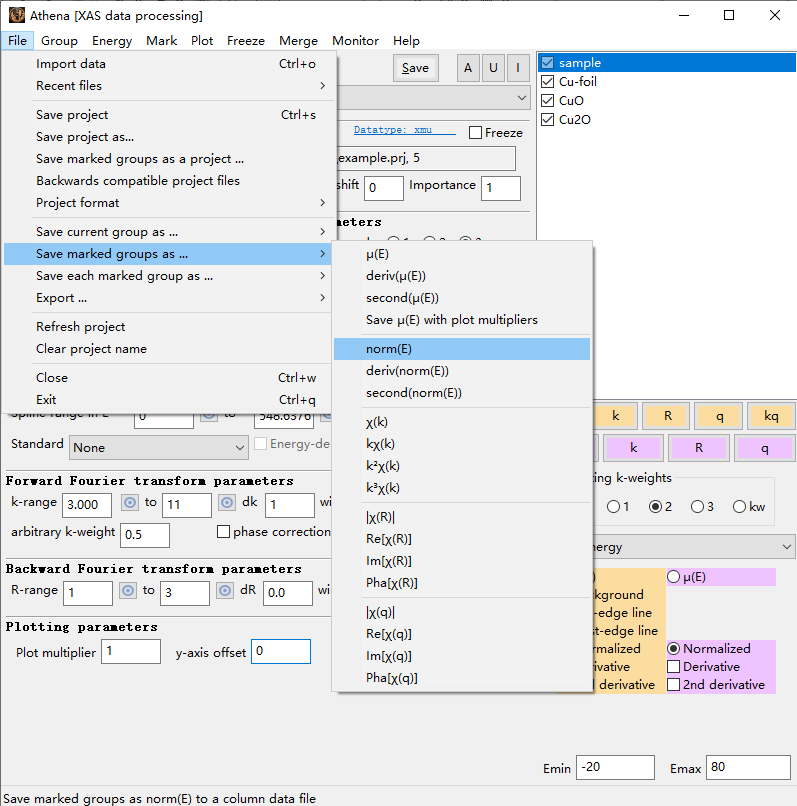Select k²χ(k) submenu entry
The width and height of the screenshot is (797, 806).
point(462,466)
